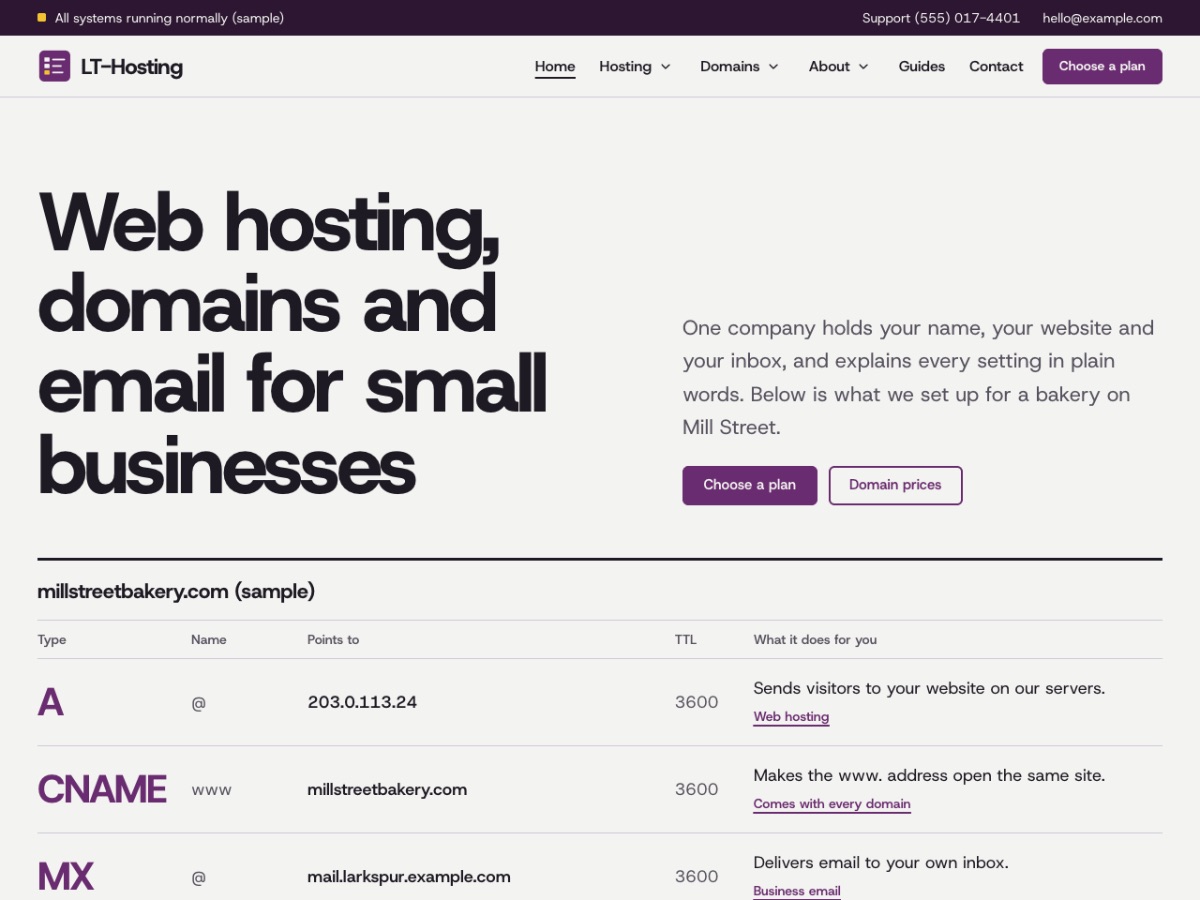The height and width of the screenshot is (900, 1200).
Task: Click Makes the www. address description
Action: 929,775
